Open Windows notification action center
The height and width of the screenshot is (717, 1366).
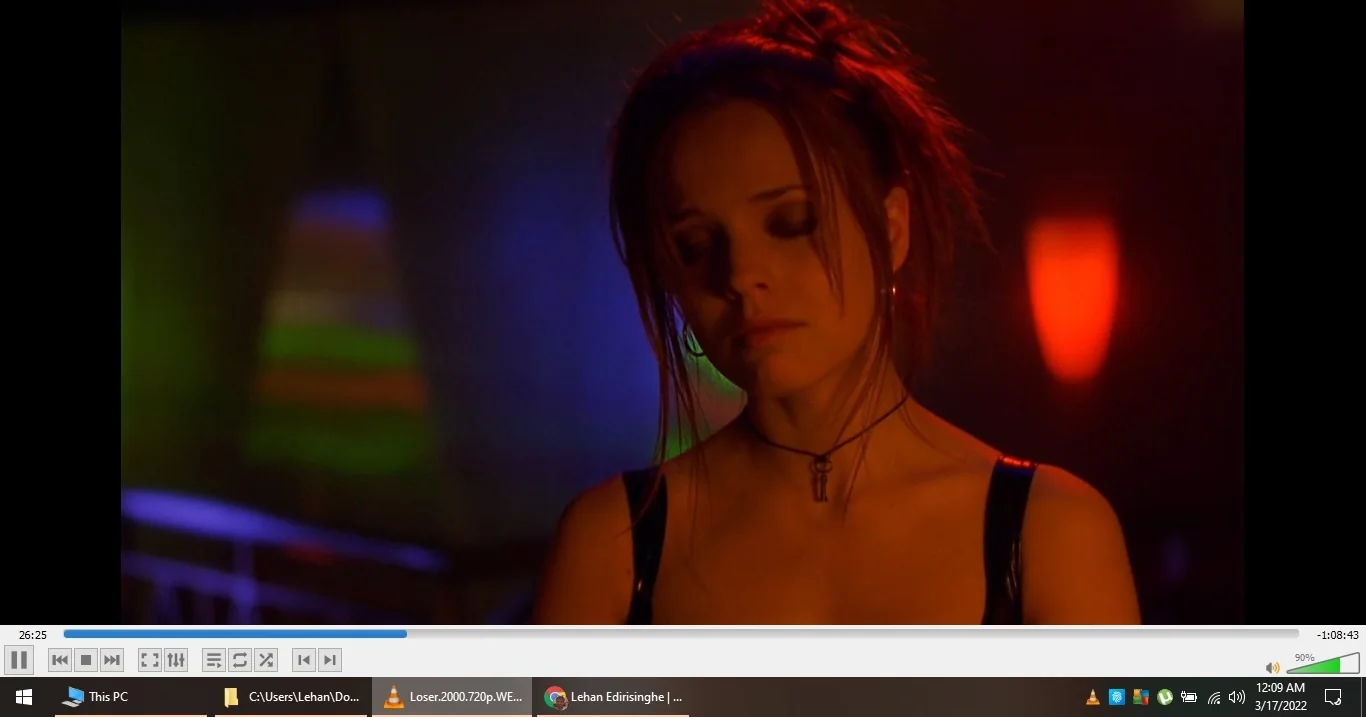click(1333, 697)
